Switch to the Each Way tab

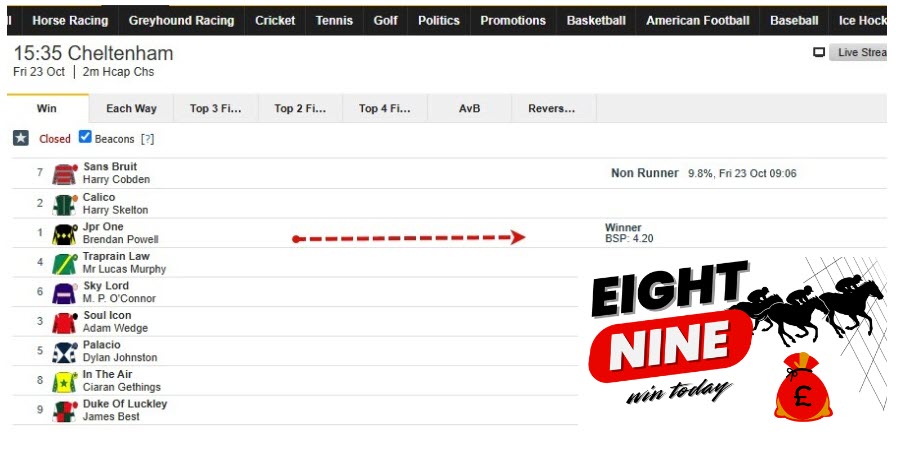coord(131,108)
